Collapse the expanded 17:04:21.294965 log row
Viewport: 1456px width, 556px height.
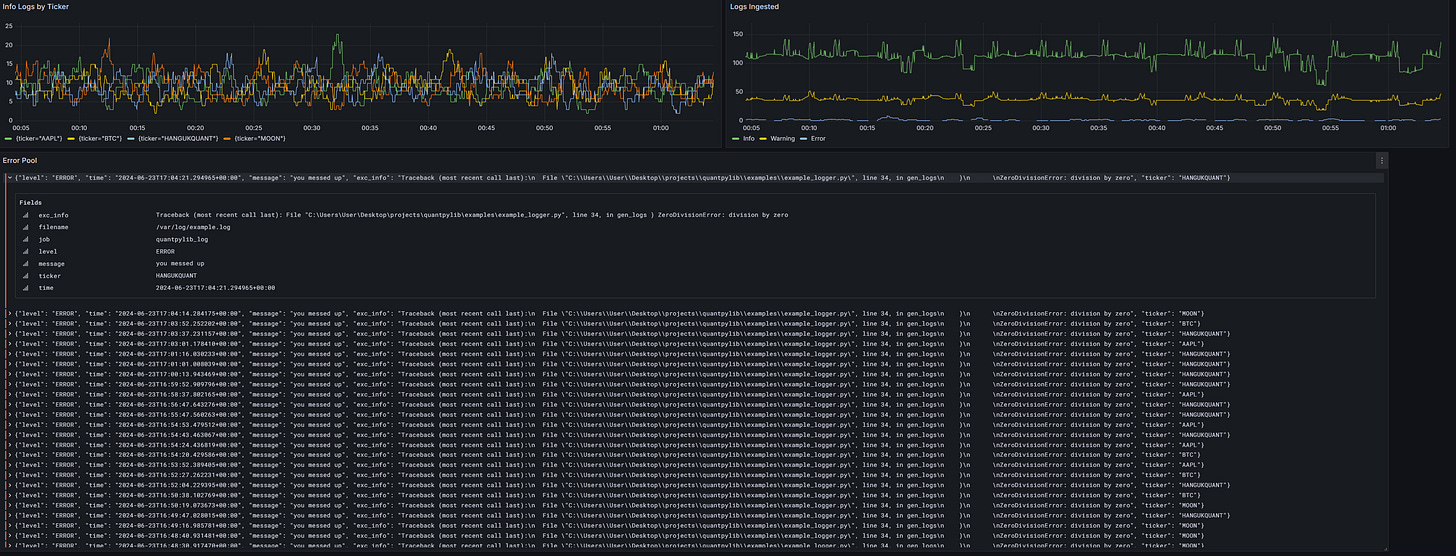pos(9,178)
